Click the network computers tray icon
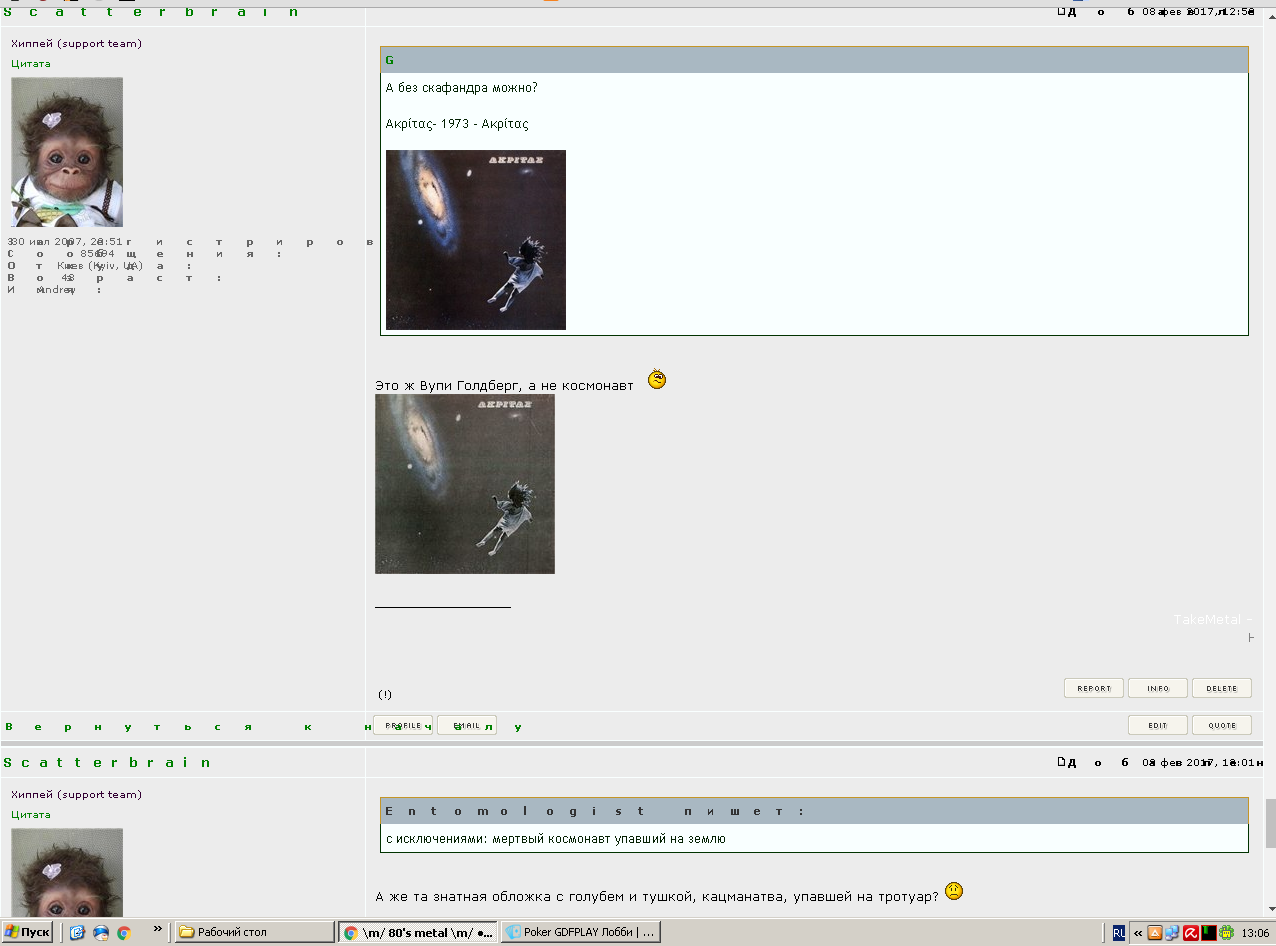Image resolution: width=1276 pixels, height=946 pixels. 1172,933
